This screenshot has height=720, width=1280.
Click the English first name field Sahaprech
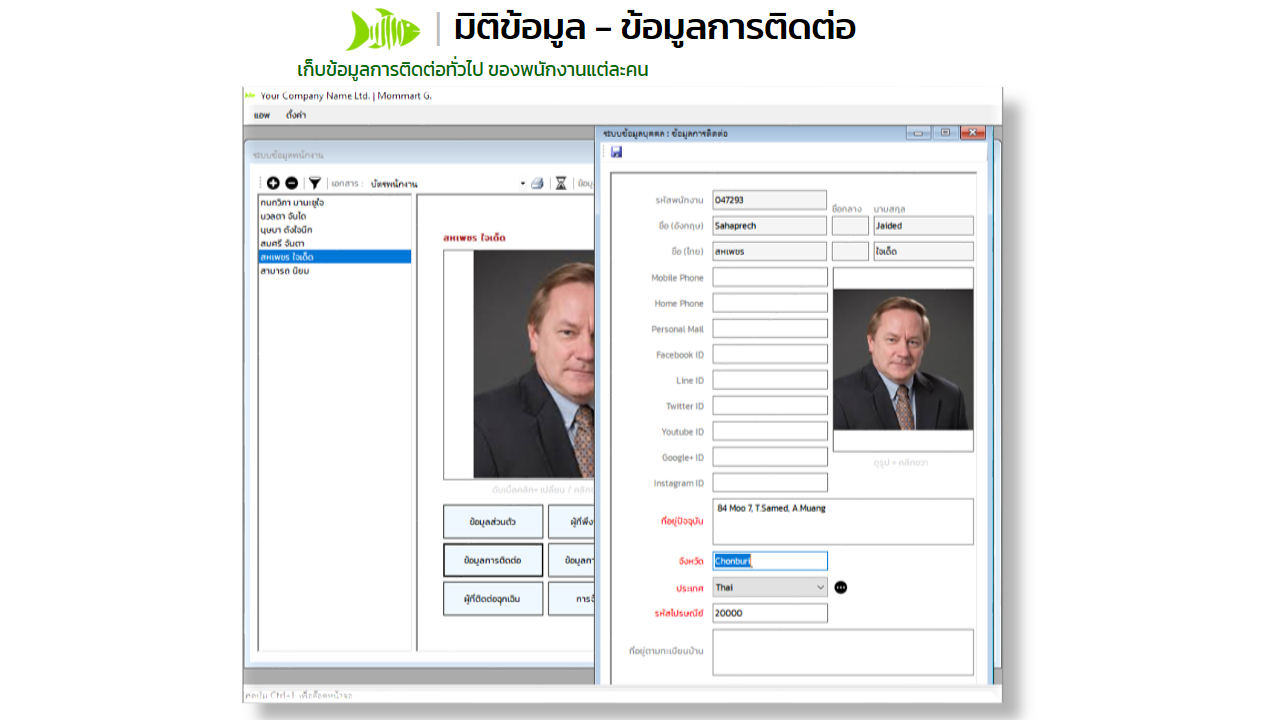[770, 226]
